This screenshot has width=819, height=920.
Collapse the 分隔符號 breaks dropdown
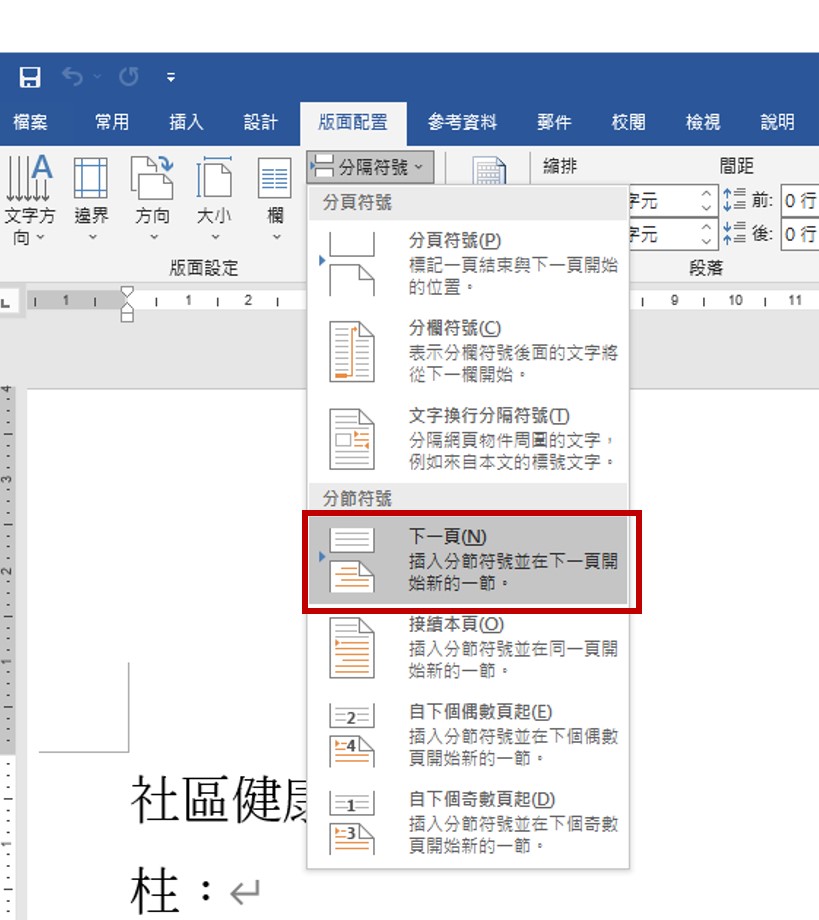coord(370,167)
